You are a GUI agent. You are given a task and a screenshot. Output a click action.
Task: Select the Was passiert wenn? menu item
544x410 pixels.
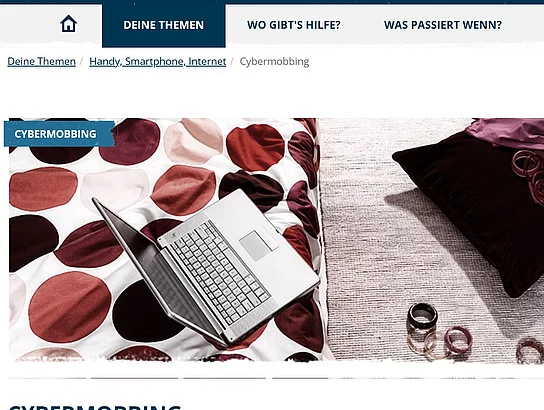pos(443,25)
